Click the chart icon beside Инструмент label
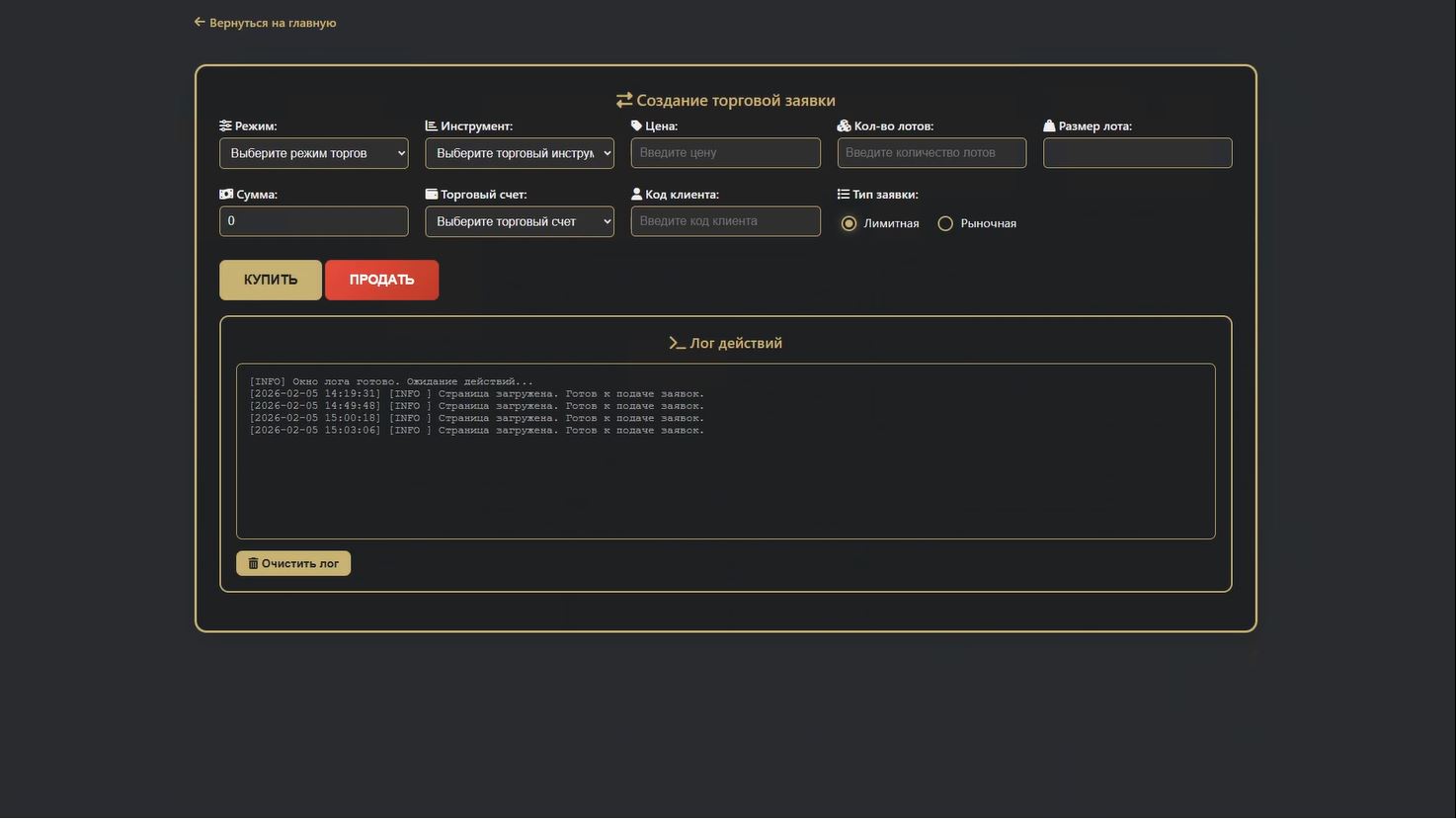 pyautogui.click(x=431, y=126)
